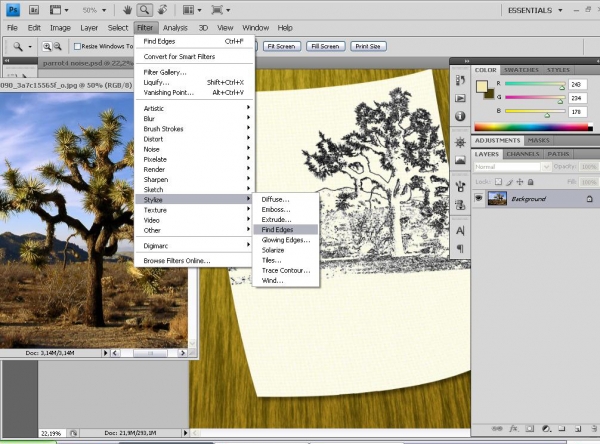The width and height of the screenshot is (600, 444).
Task: Add a layer mask icon
Action: pyautogui.click(x=530, y=429)
